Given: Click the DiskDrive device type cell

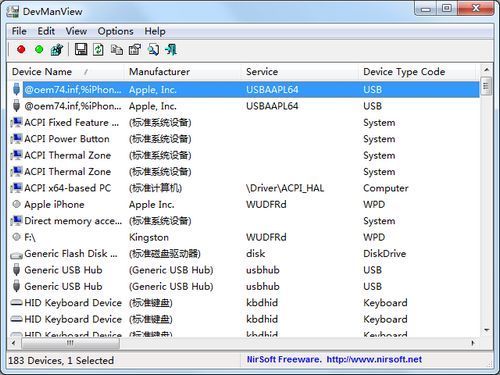Looking at the screenshot, I should coord(385,254).
